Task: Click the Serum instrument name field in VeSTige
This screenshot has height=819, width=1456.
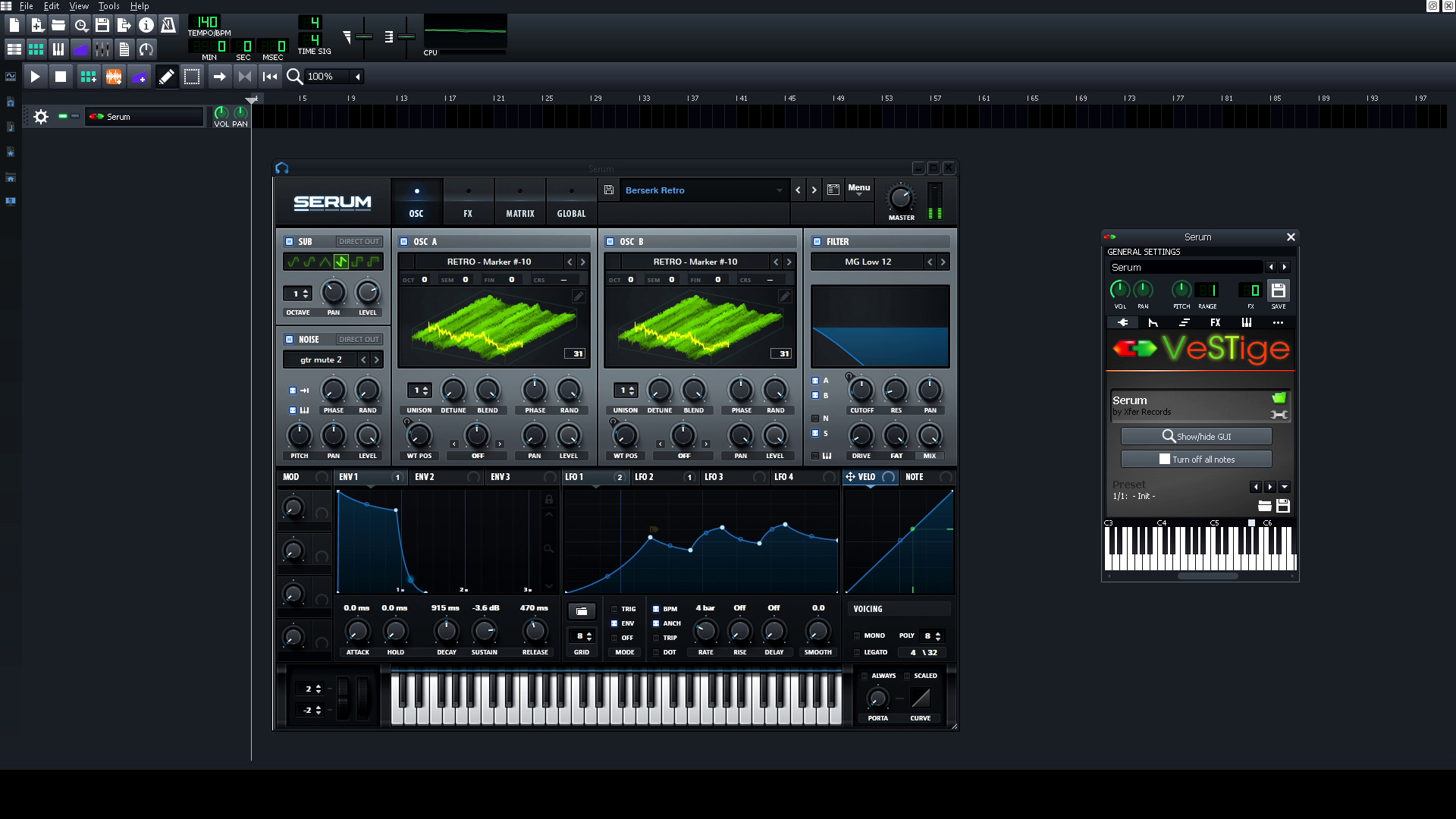Action: click(1186, 268)
